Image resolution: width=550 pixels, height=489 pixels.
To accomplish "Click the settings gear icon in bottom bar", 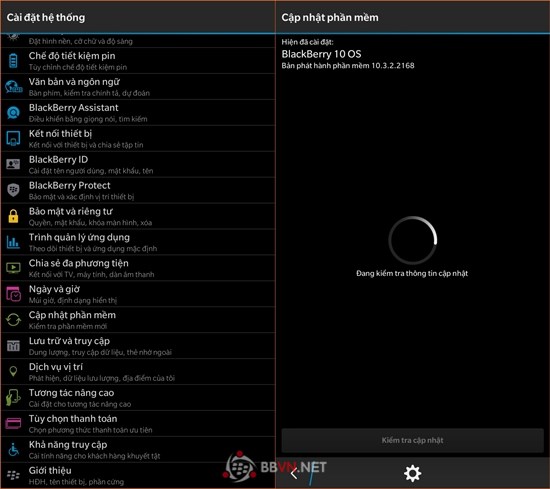I will [x=412, y=473].
